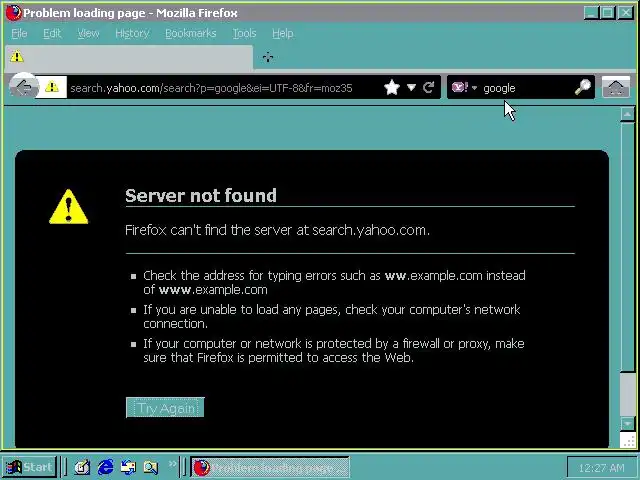The width and height of the screenshot is (640, 480).
Task: Click the 12:27 AM taskbar clock
Action: coord(601,468)
